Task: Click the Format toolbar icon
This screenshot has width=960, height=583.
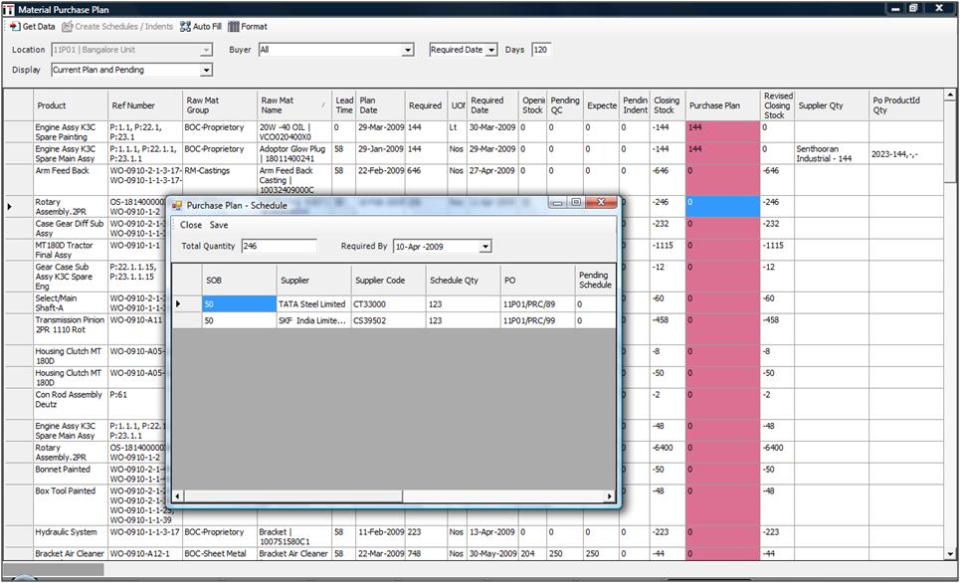Action: click(233, 26)
